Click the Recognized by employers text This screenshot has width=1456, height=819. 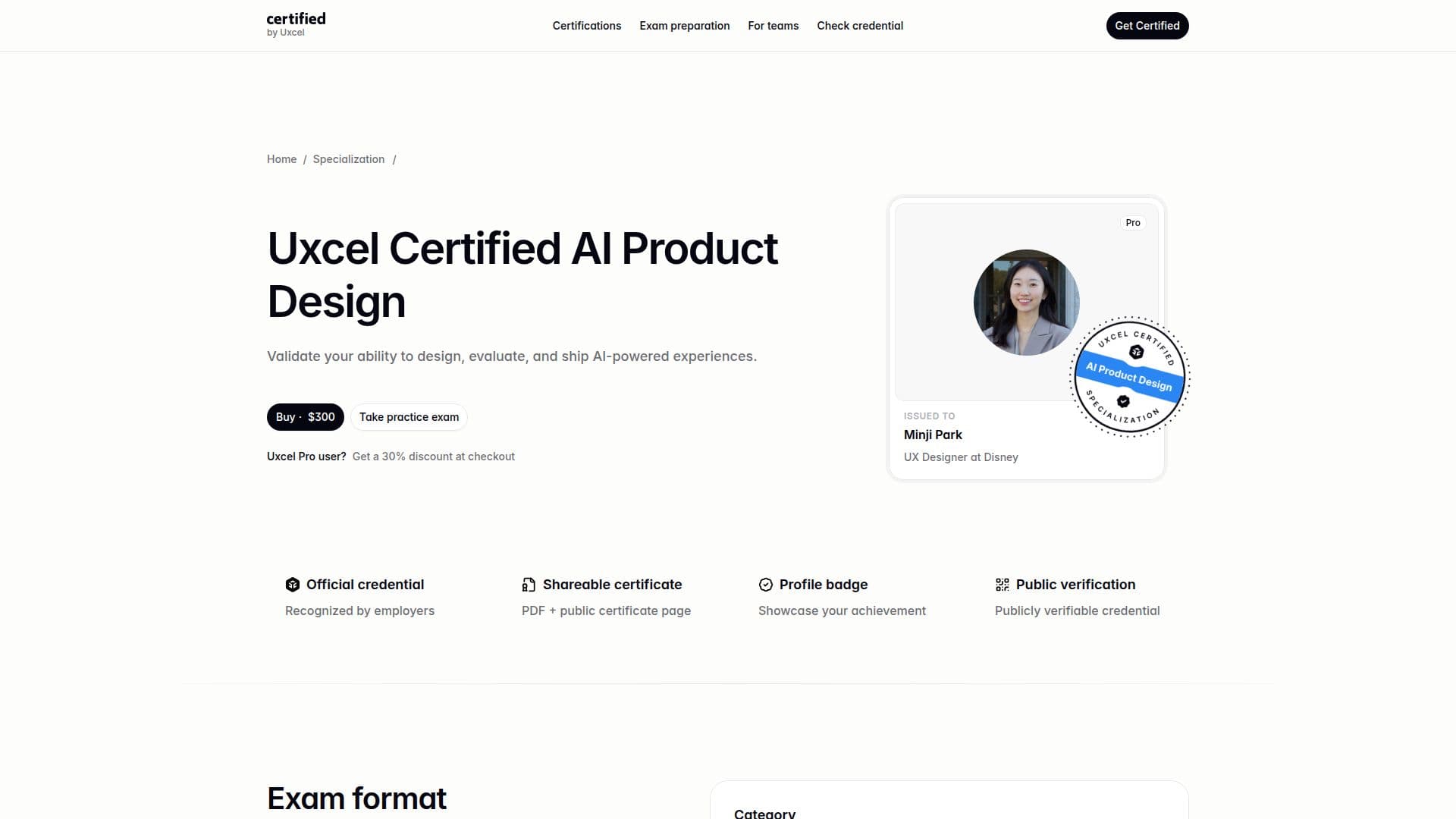[x=359, y=611]
